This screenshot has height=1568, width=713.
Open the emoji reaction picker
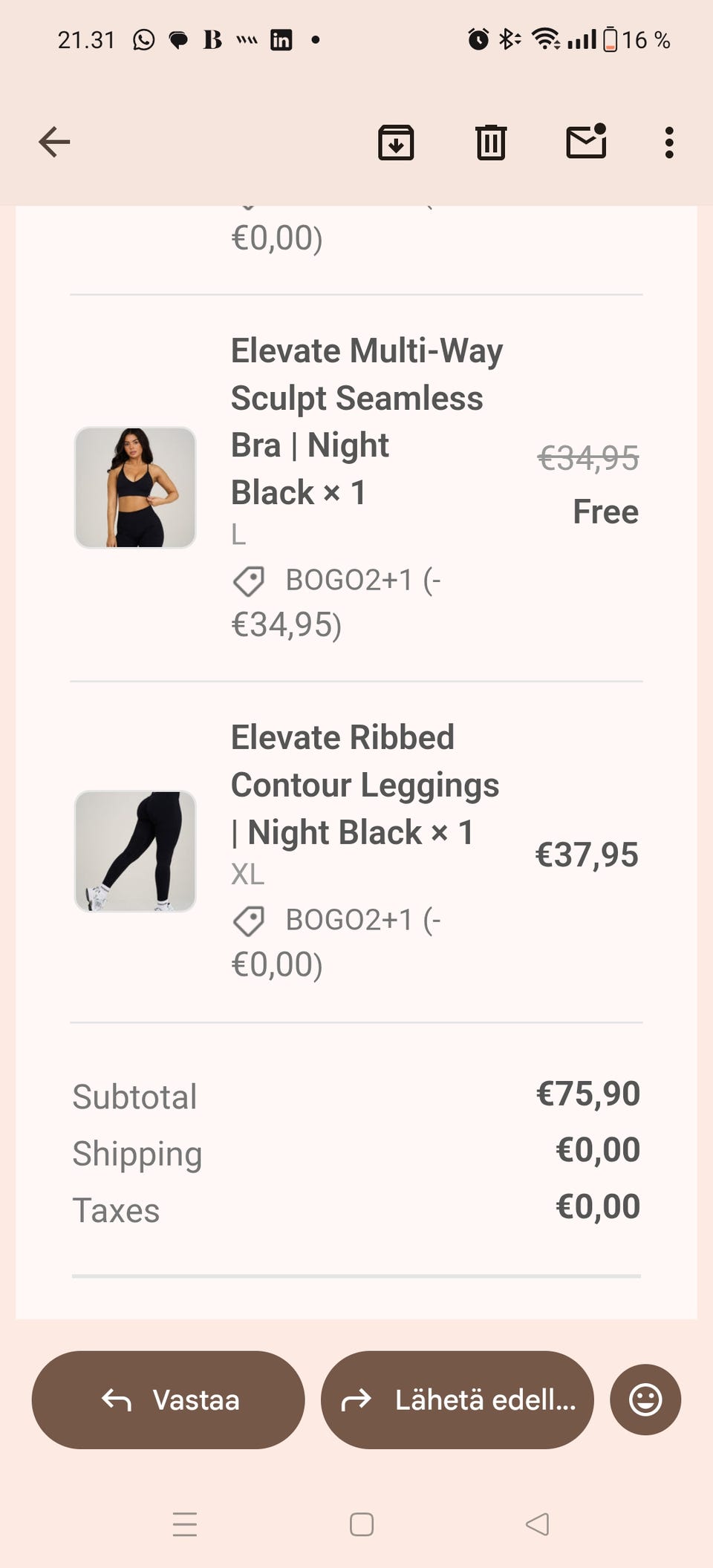(x=645, y=1399)
